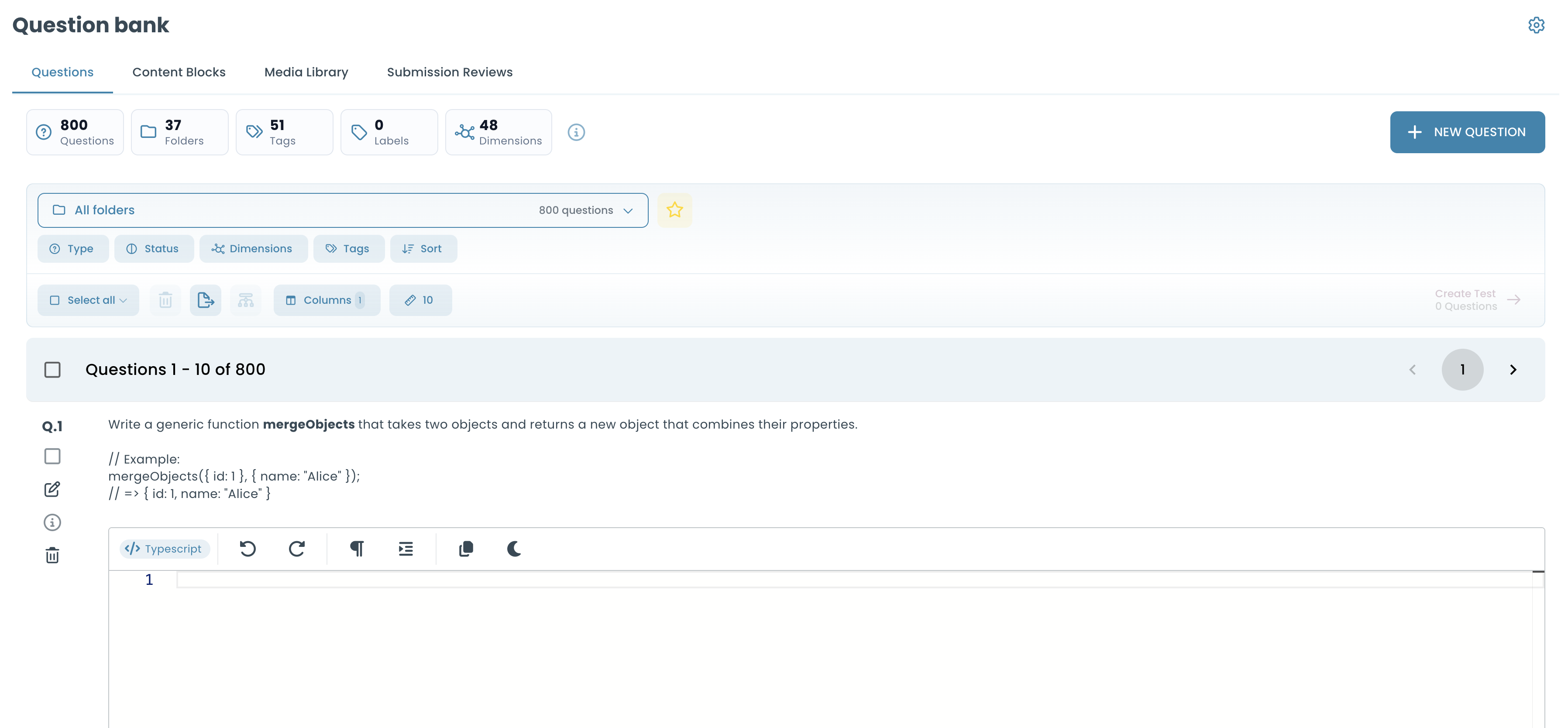Open the 37 Folders stat card
The image size is (1568, 728).
coord(179,132)
